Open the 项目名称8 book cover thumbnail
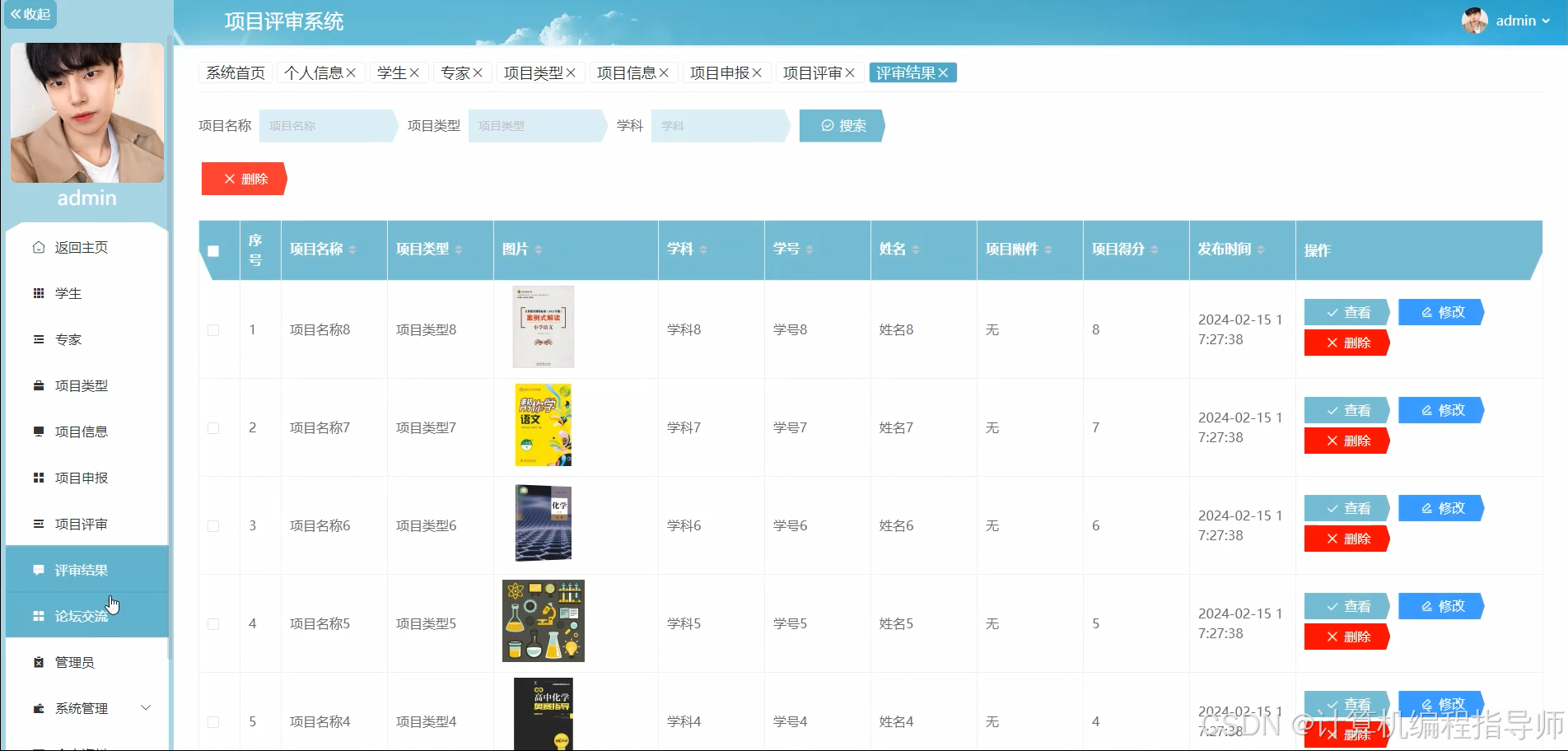The height and width of the screenshot is (751, 1568). pos(544,327)
